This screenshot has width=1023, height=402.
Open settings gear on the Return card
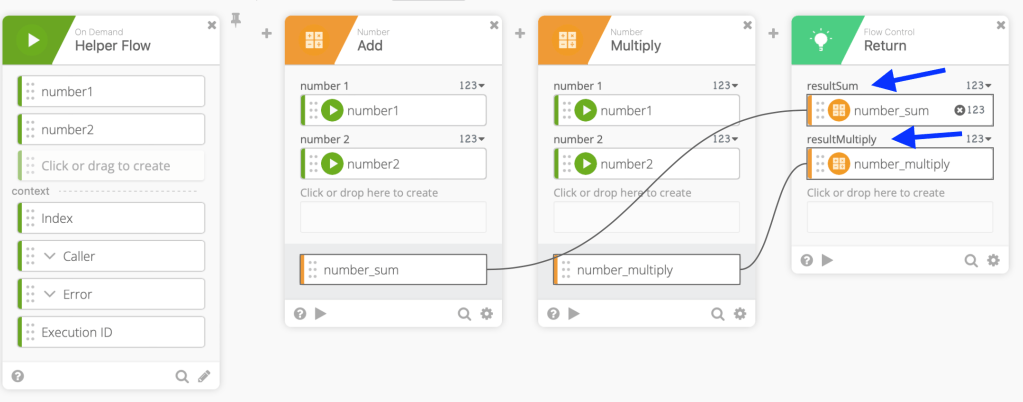point(993,260)
